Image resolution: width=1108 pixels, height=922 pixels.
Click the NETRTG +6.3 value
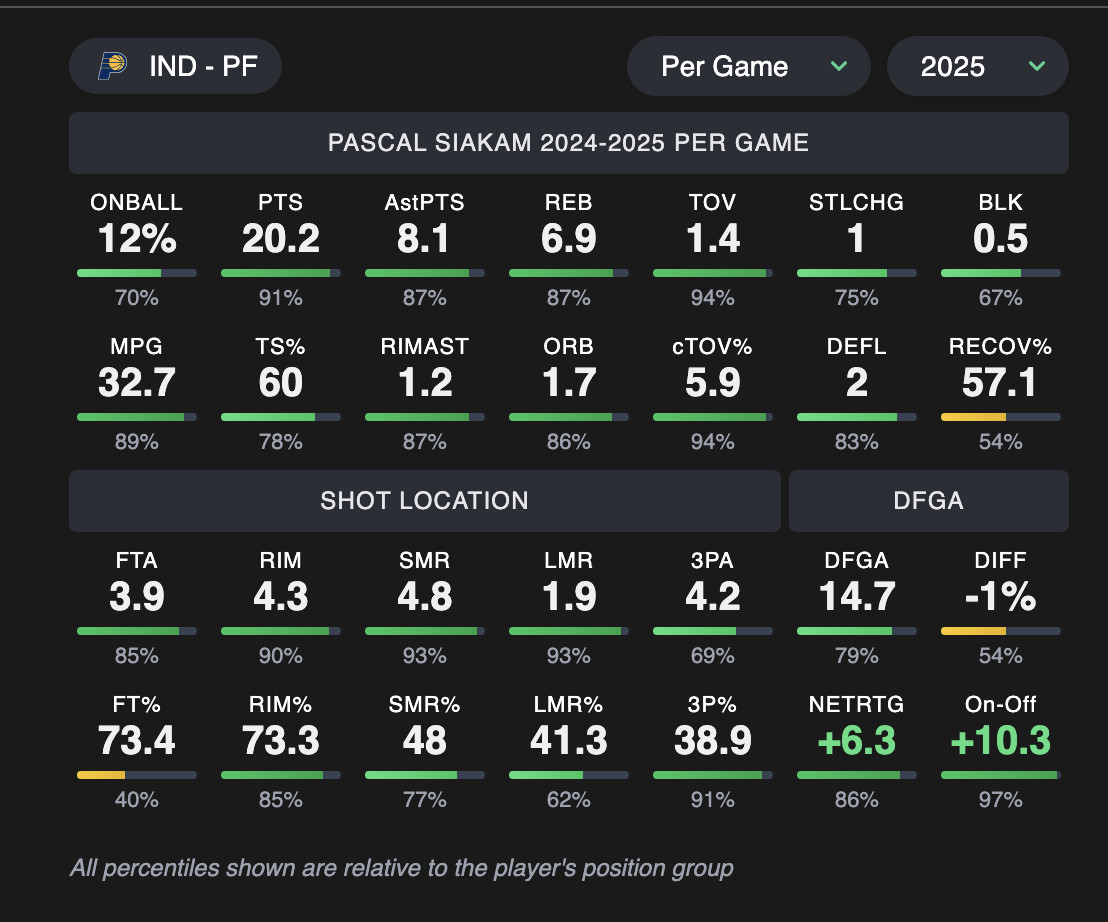point(857,741)
